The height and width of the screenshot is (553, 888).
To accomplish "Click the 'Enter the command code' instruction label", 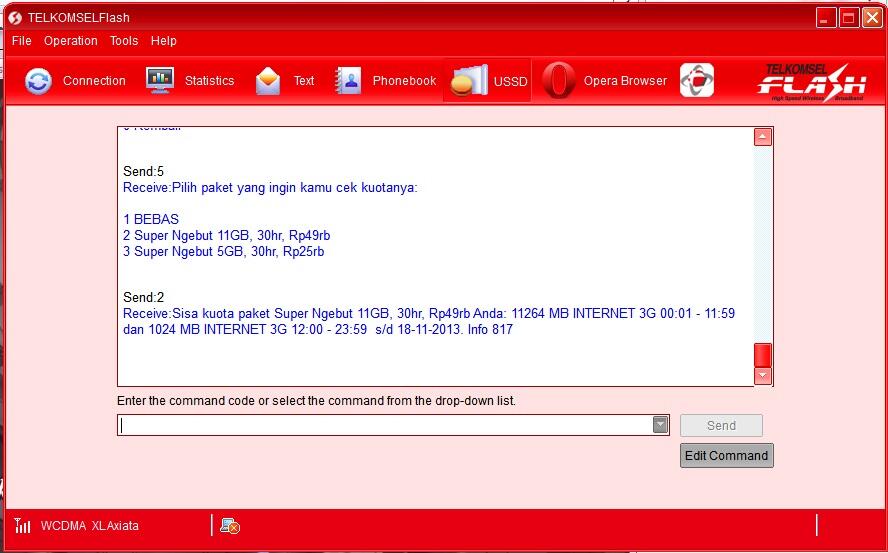I will click(317, 401).
